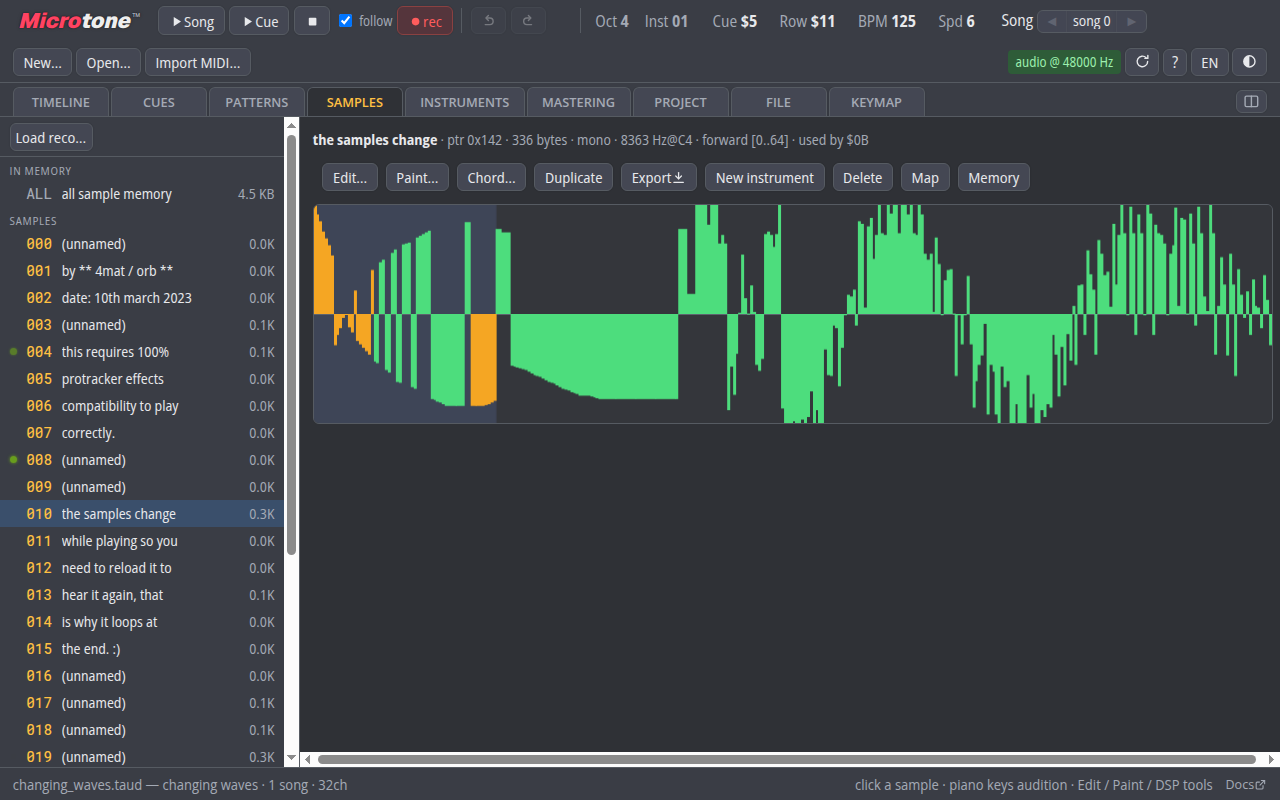Click the sample list scroll-down arrow
This screenshot has height=800, width=1280.
click(x=291, y=759)
